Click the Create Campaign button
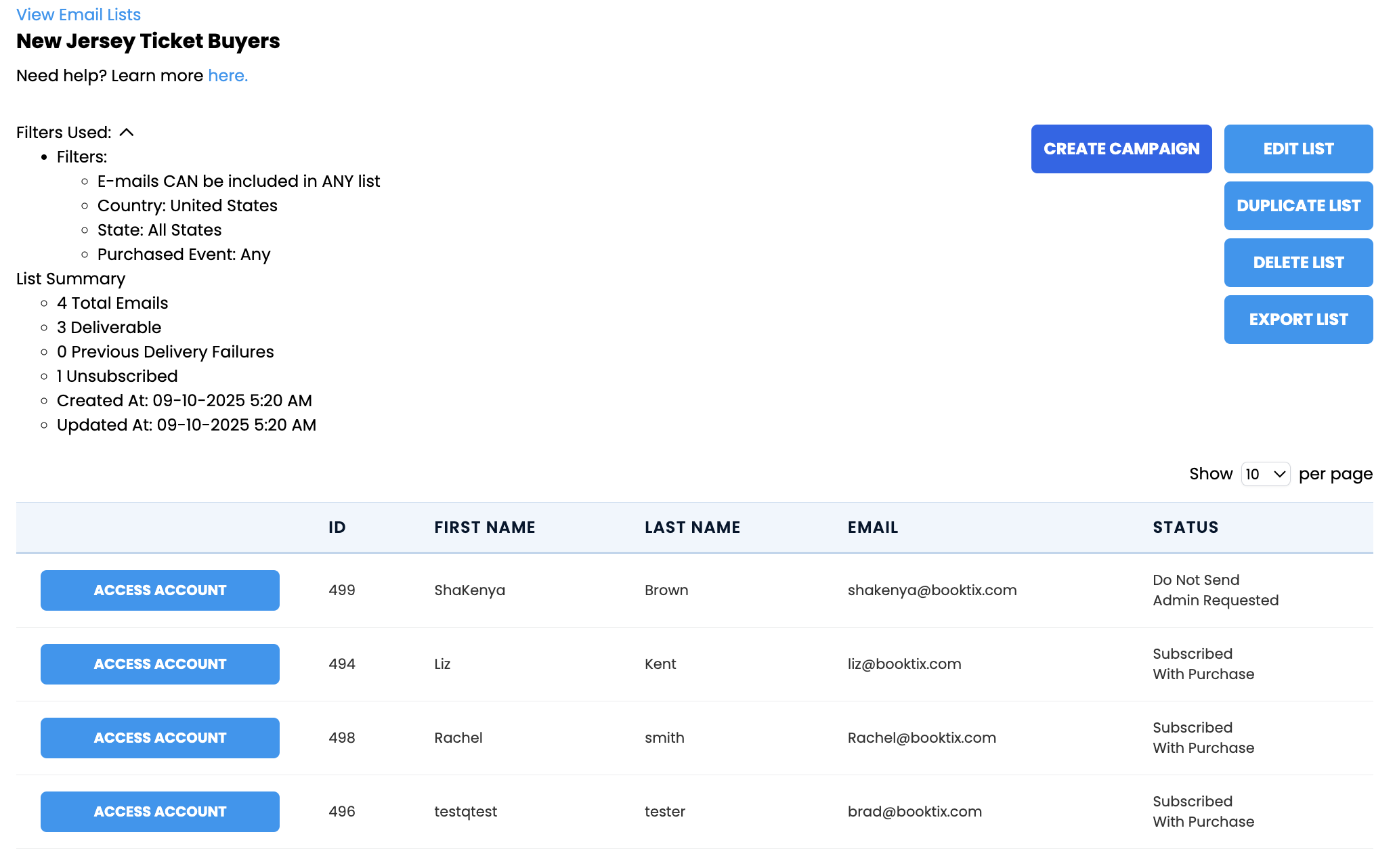 [x=1121, y=149]
